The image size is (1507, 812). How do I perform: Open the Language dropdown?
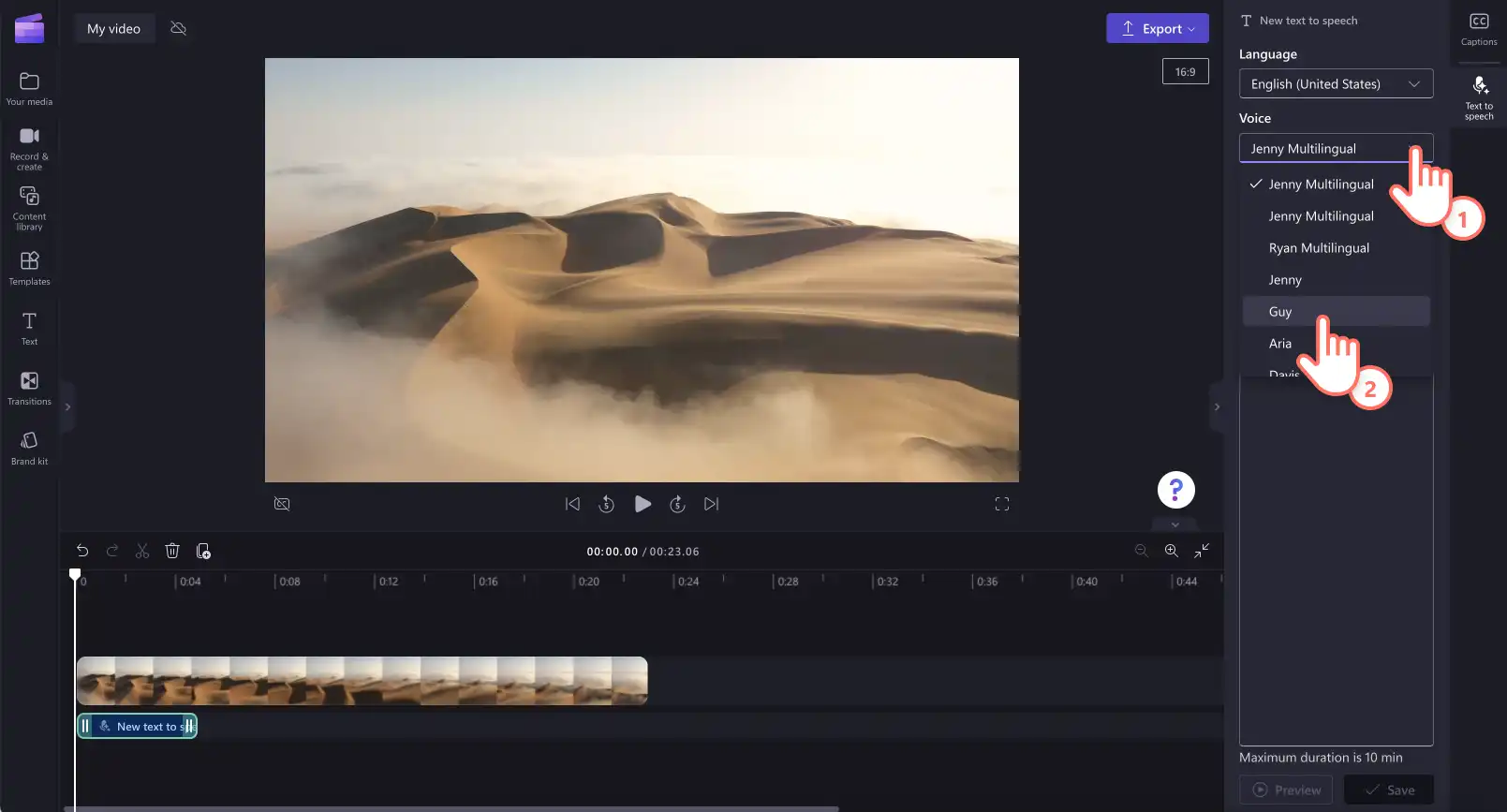pos(1336,83)
